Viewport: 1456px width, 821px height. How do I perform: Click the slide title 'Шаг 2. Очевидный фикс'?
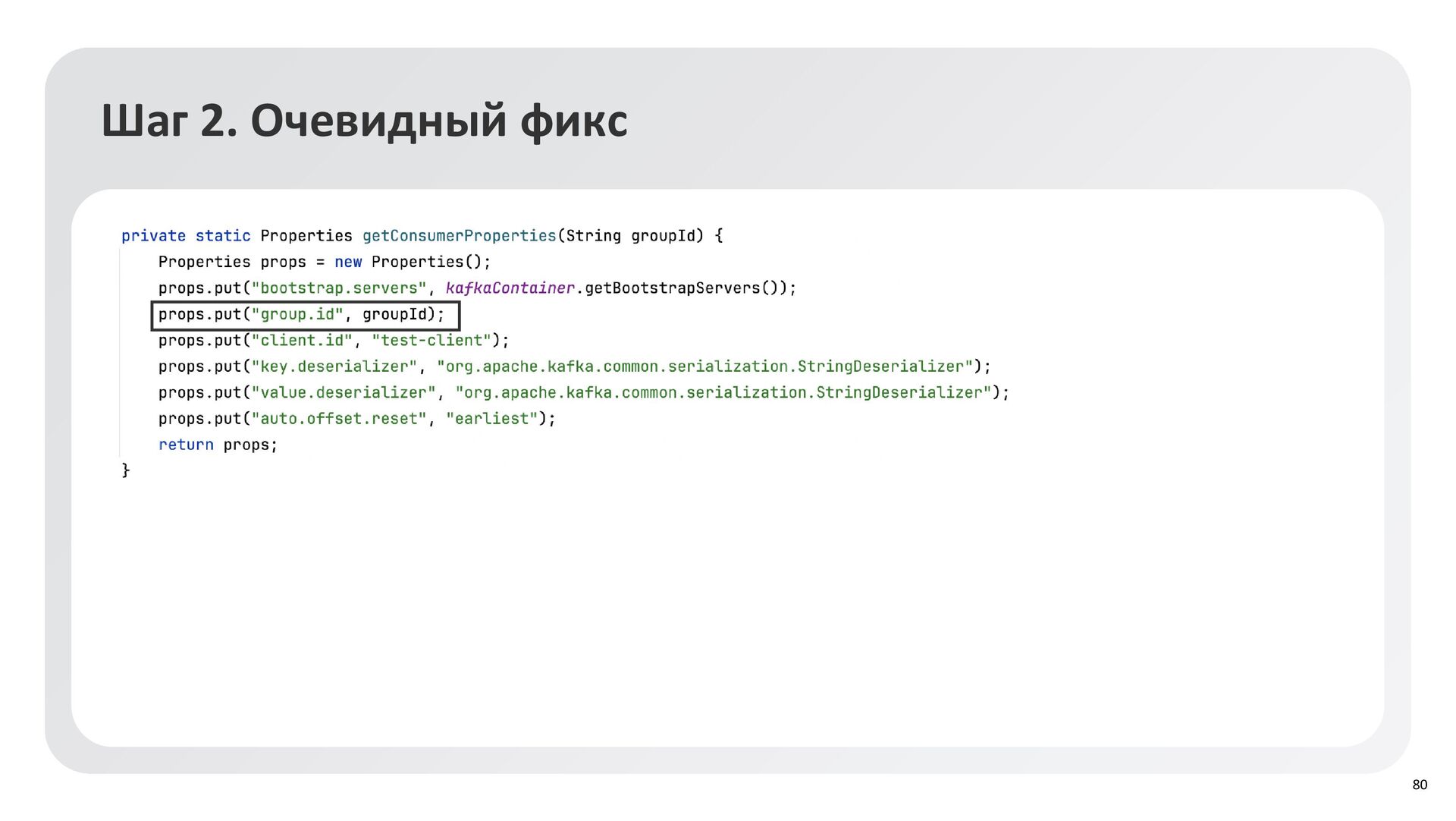(364, 121)
